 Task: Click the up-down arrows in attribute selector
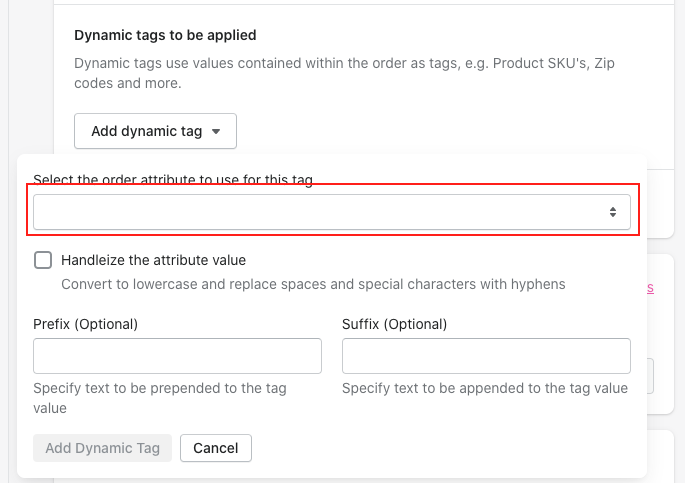point(613,212)
